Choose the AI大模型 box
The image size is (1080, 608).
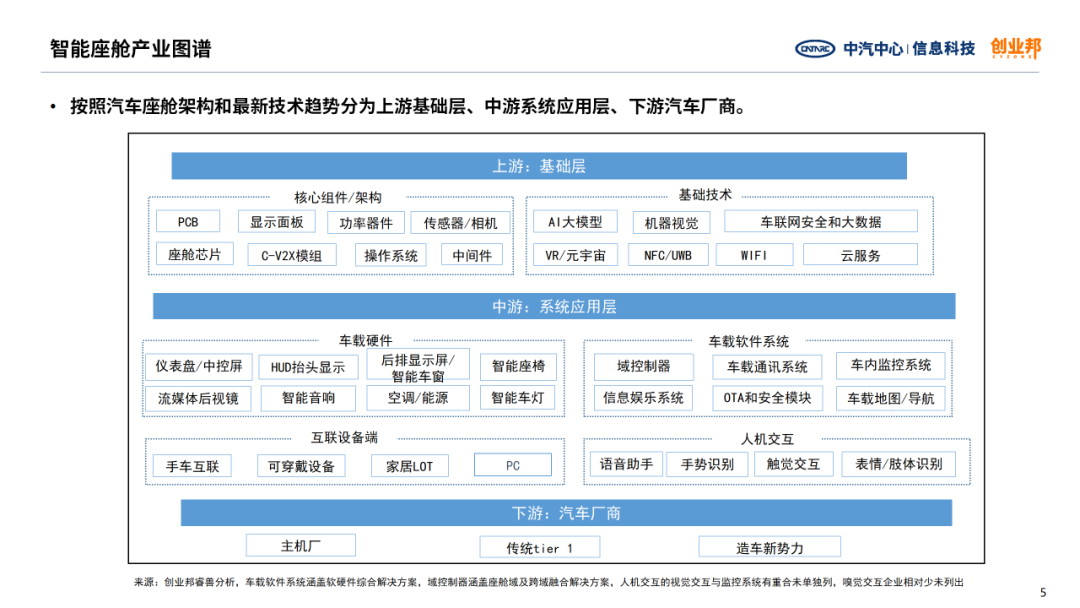pyautogui.click(x=575, y=222)
